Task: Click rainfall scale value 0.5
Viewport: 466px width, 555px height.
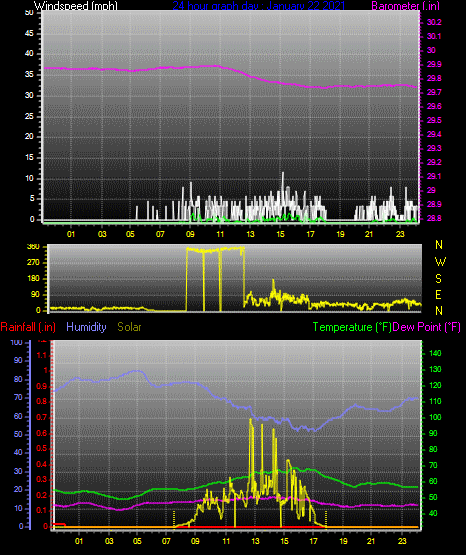Action: 42,448
